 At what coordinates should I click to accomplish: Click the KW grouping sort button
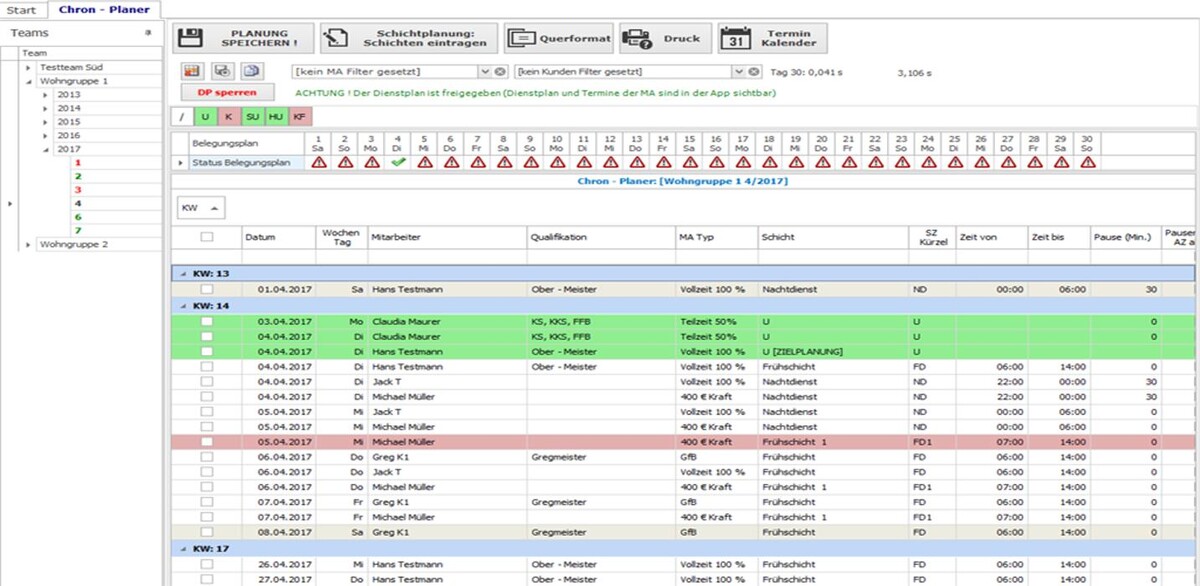click(201, 207)
